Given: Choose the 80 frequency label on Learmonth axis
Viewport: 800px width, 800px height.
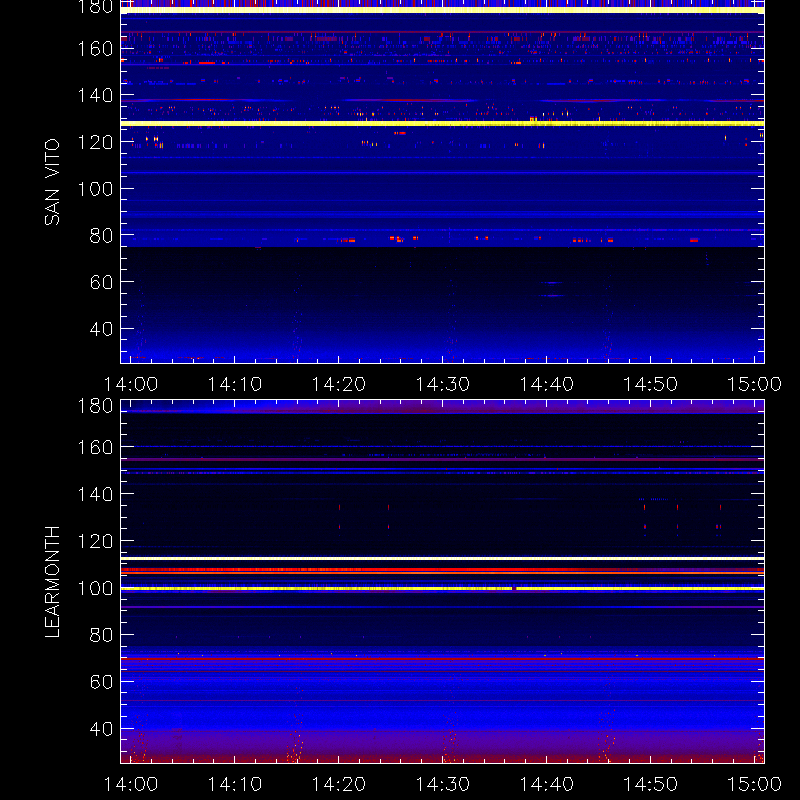Looking at the screenshot, I should coord(101,635).
